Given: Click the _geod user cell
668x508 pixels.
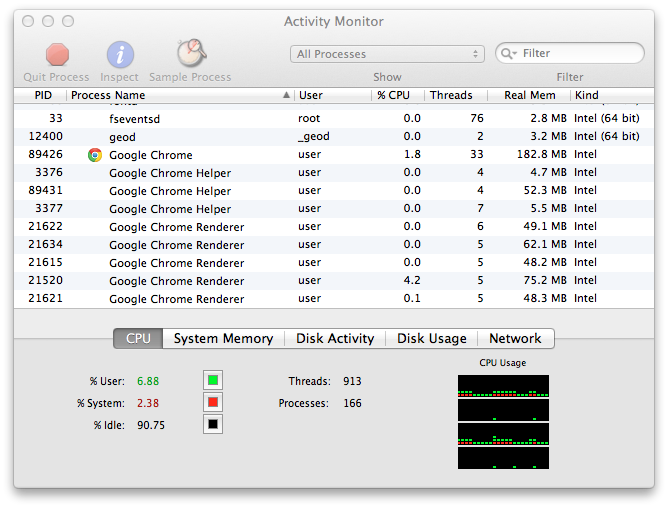Looking at the screenshot, I should [314, 136].
